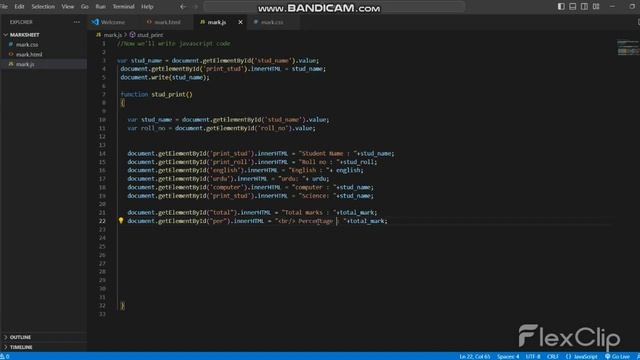Close the mark.js editor tab
This screenshot has height=360, width=640.
coord(240,22)
